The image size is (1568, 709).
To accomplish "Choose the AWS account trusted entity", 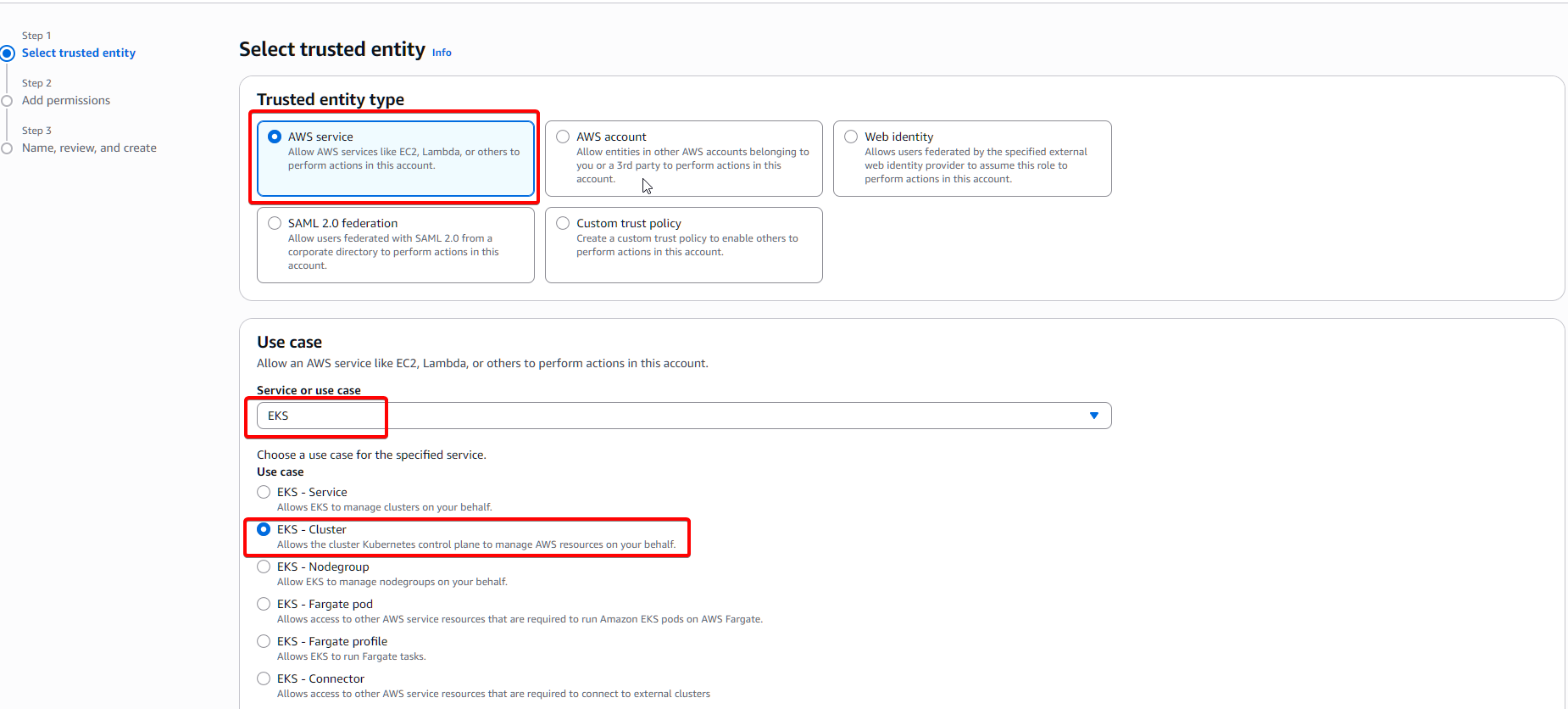I will tap(563, 137).
